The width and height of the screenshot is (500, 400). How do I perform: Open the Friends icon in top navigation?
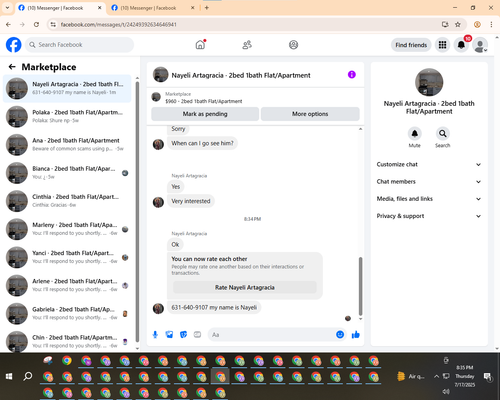pyautogui.click(x=247, y=45)
